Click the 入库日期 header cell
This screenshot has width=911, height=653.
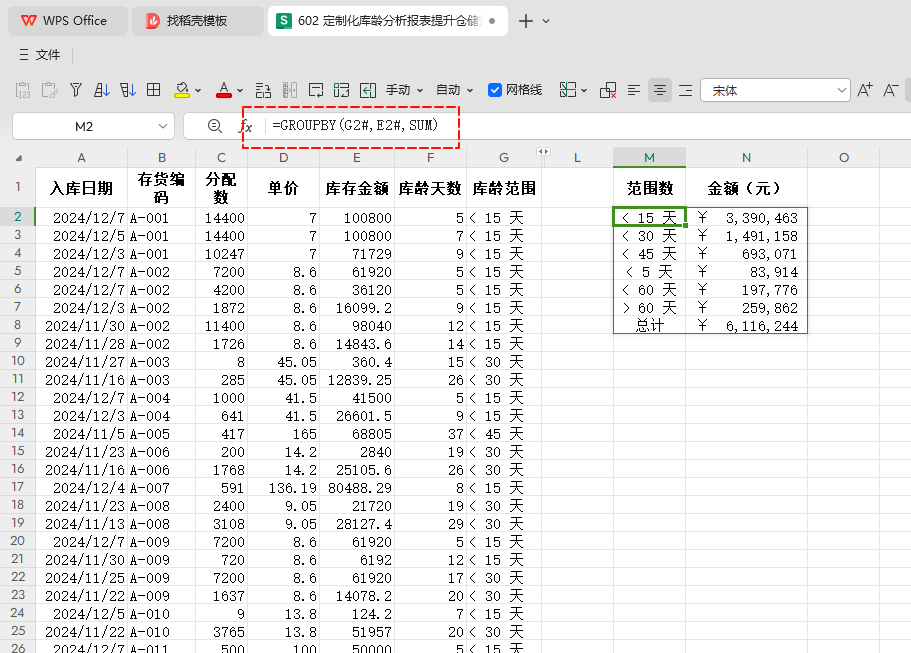coord(81,188)
